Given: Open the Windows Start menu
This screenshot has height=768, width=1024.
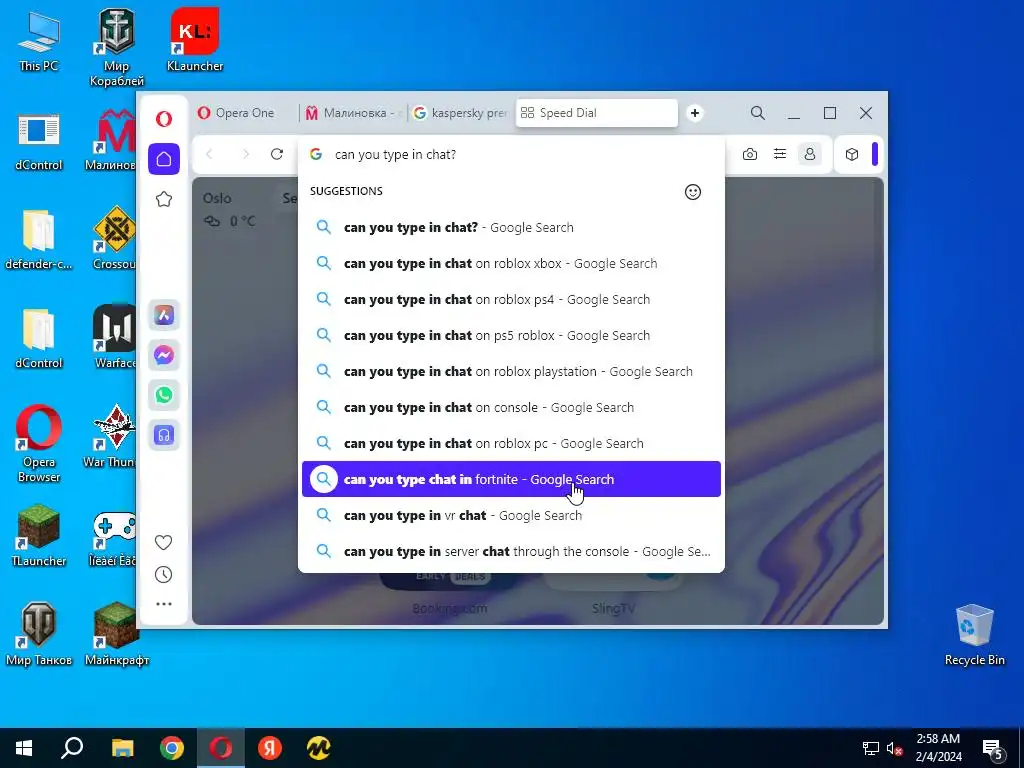Looking at the screenshot, I should coord(24,748).
